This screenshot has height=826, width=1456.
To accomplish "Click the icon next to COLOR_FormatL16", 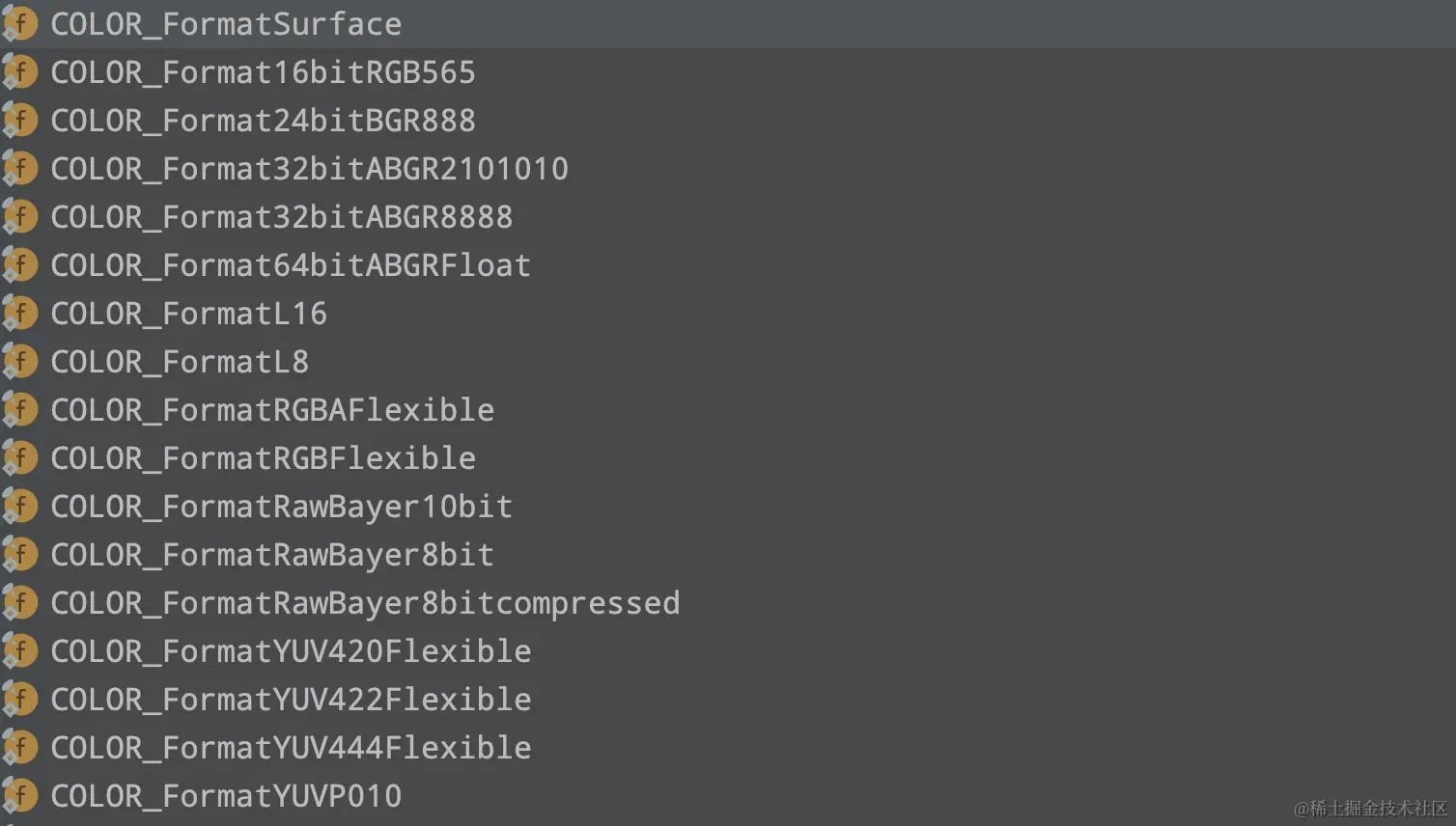I will click(x=20, y=314).
